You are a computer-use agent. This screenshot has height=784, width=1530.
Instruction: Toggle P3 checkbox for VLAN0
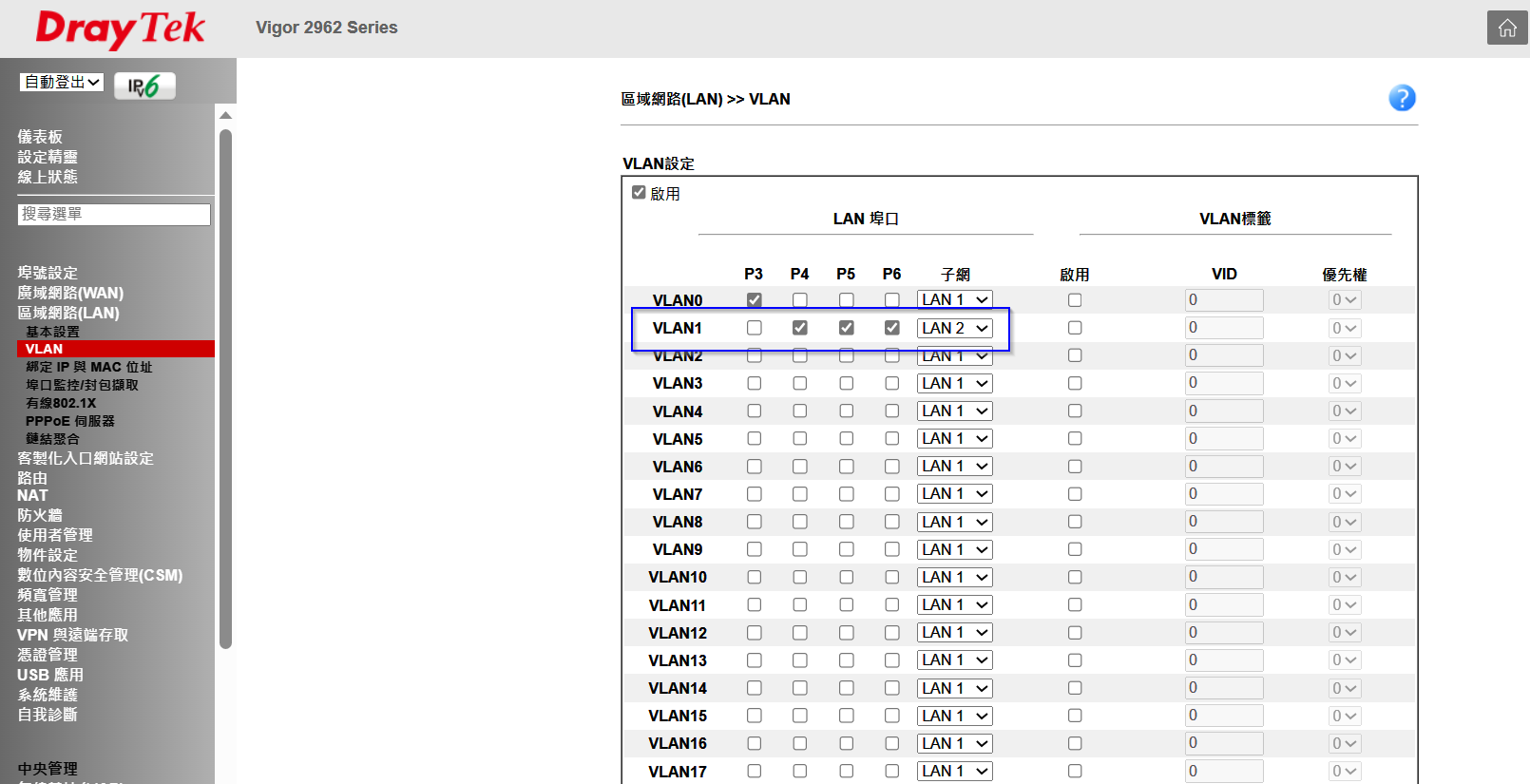754,300
